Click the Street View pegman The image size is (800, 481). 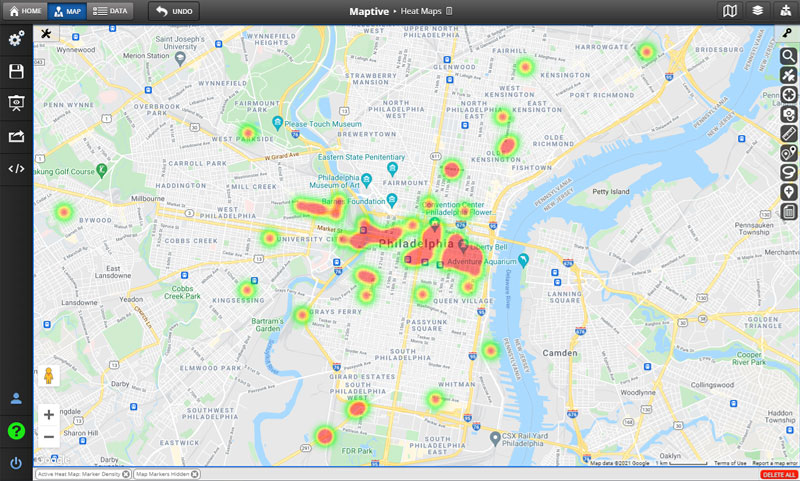click(48, 376)
